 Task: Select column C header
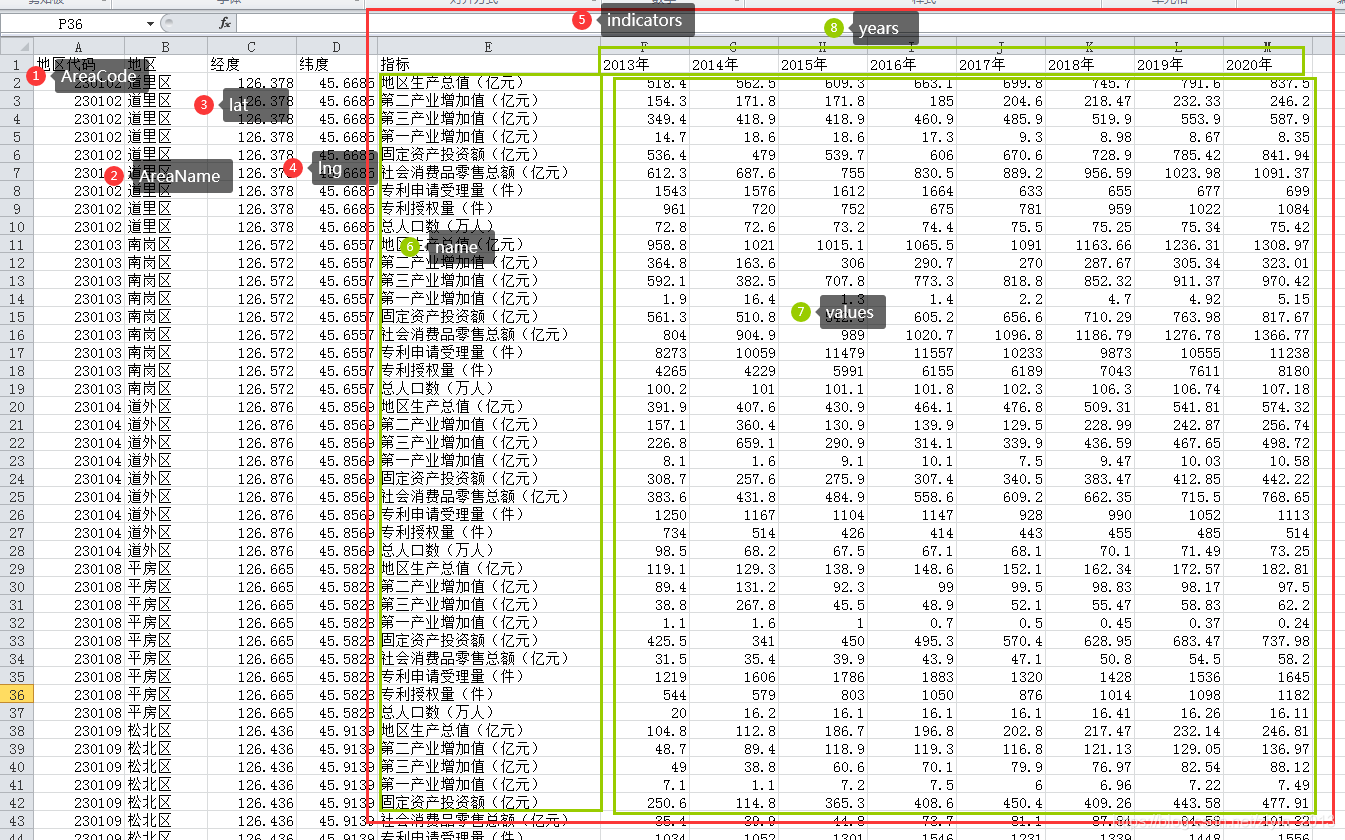coord(252,46)
